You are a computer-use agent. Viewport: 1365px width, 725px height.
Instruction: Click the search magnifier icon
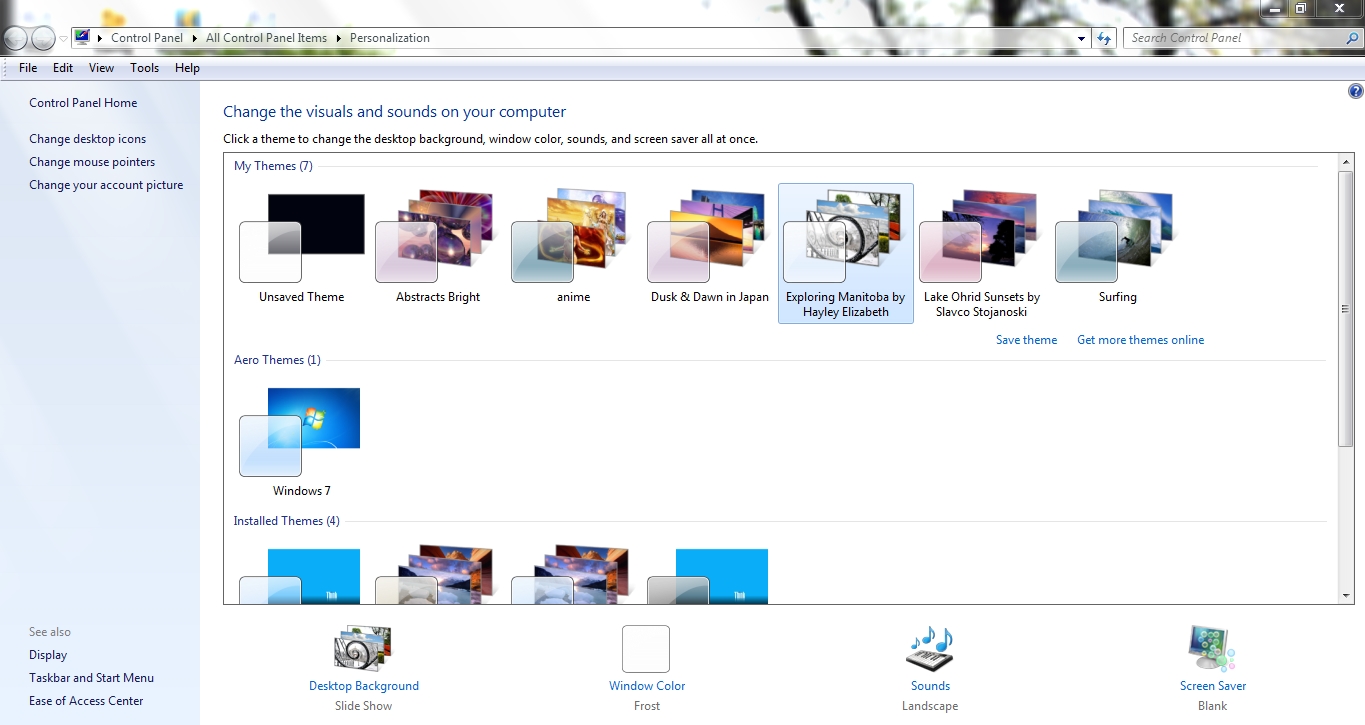click(x=1351, y=38)
